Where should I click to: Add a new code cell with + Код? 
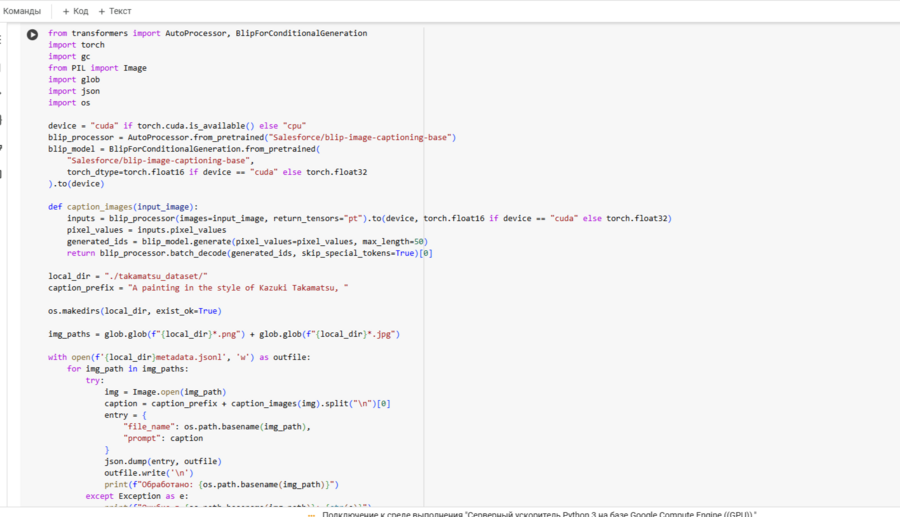(x=75, y=11)
